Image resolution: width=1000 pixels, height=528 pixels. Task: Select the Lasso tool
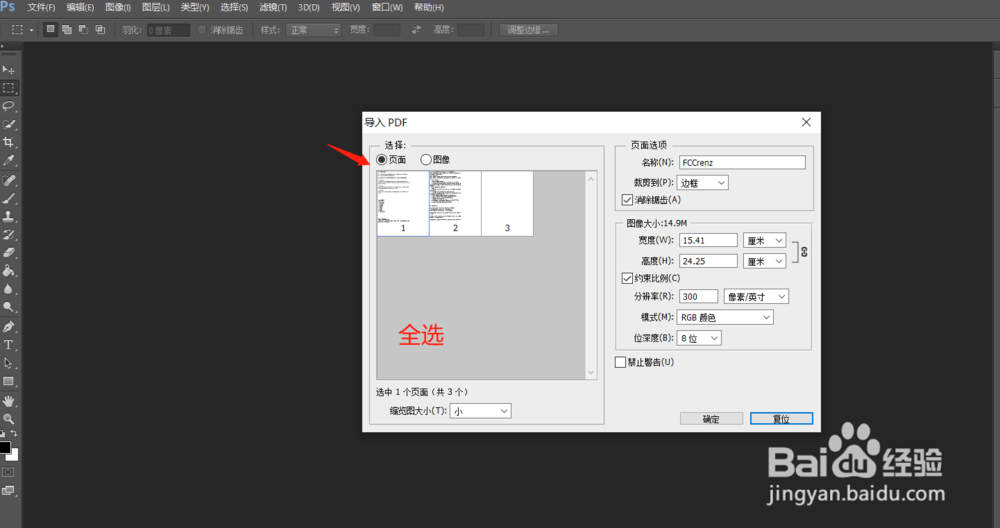coord(8,106)
